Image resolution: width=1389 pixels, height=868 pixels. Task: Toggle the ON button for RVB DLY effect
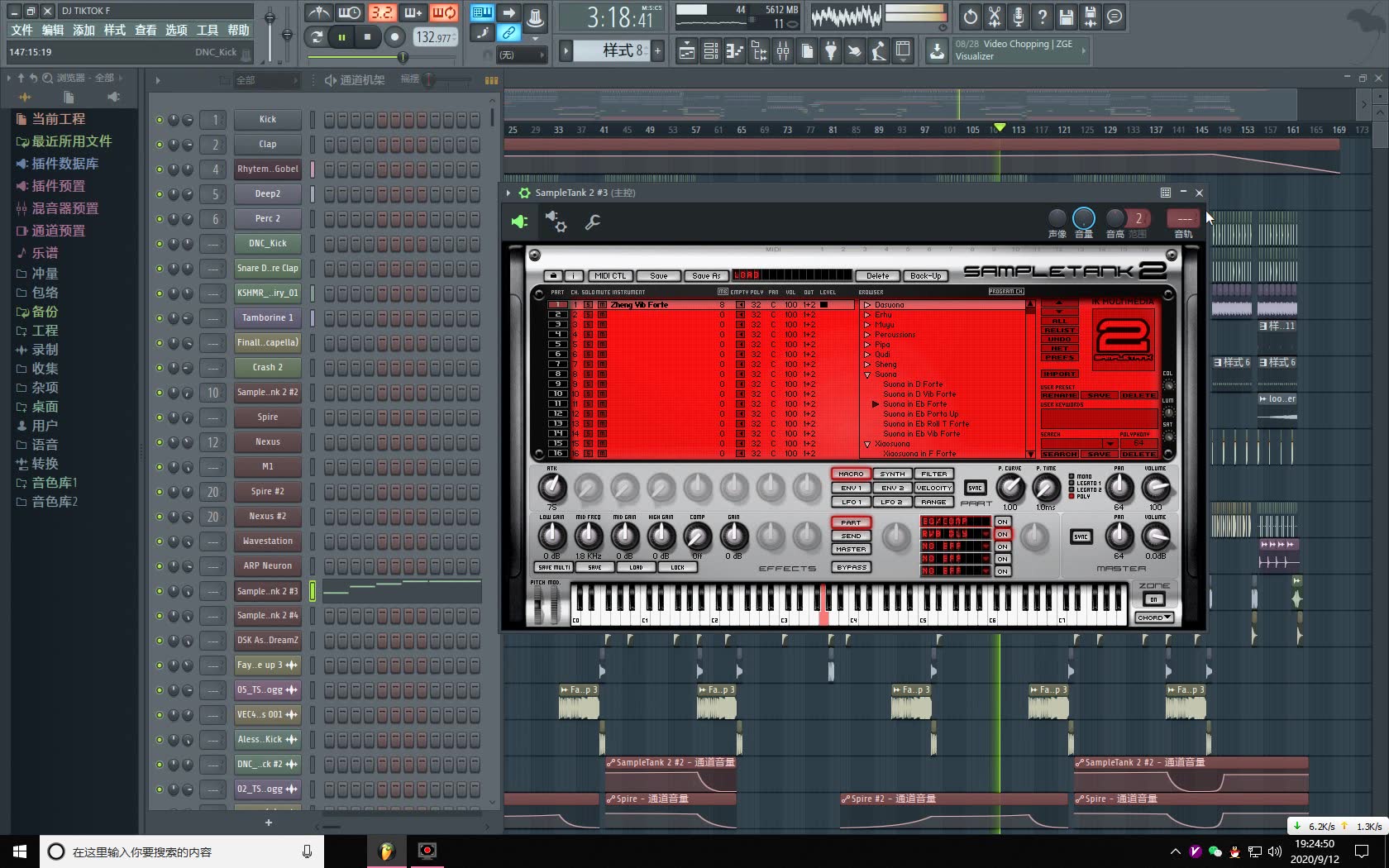1002,534
